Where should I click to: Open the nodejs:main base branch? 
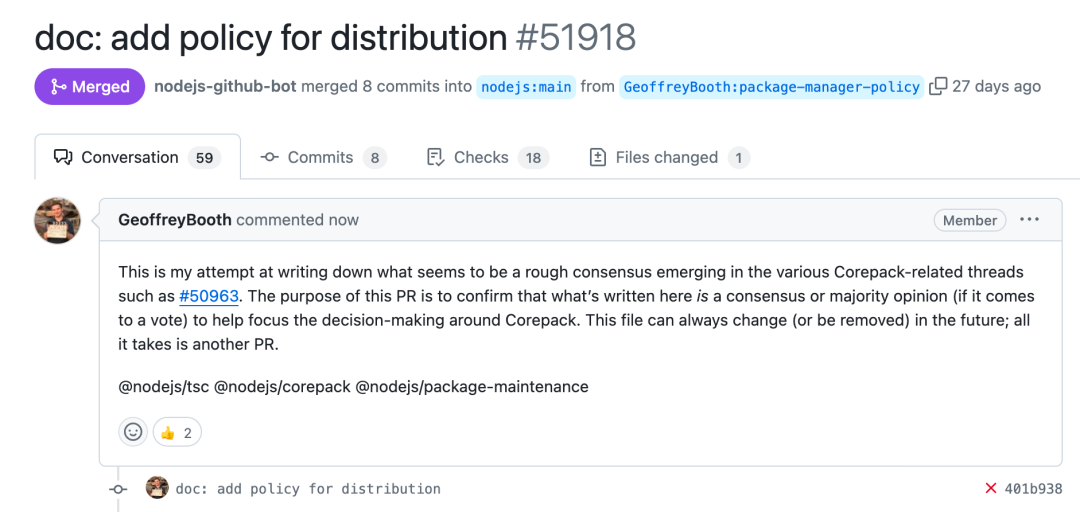(526, 87)
